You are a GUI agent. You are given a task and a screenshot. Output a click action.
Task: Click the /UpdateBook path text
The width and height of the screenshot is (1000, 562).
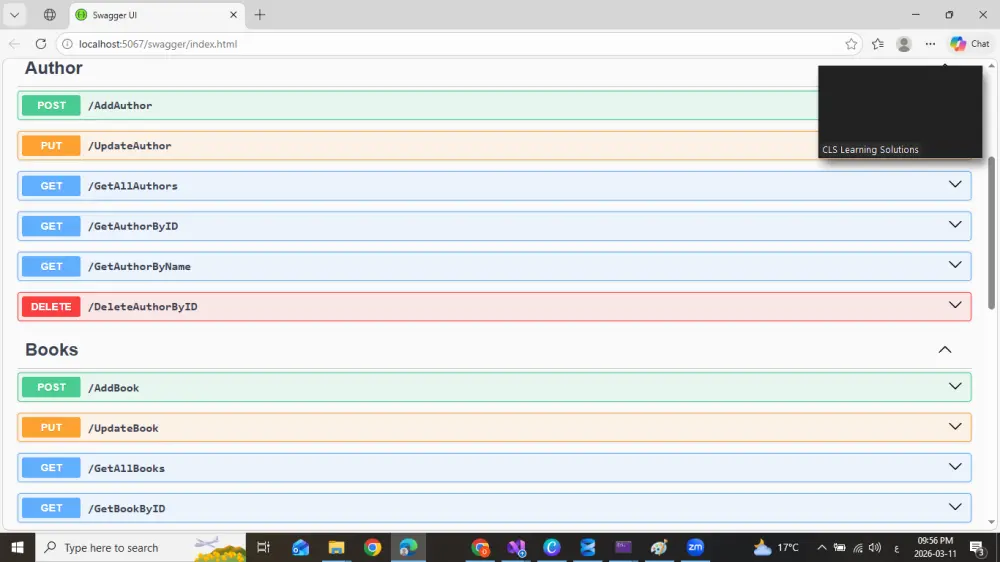(x=123, y=428)
